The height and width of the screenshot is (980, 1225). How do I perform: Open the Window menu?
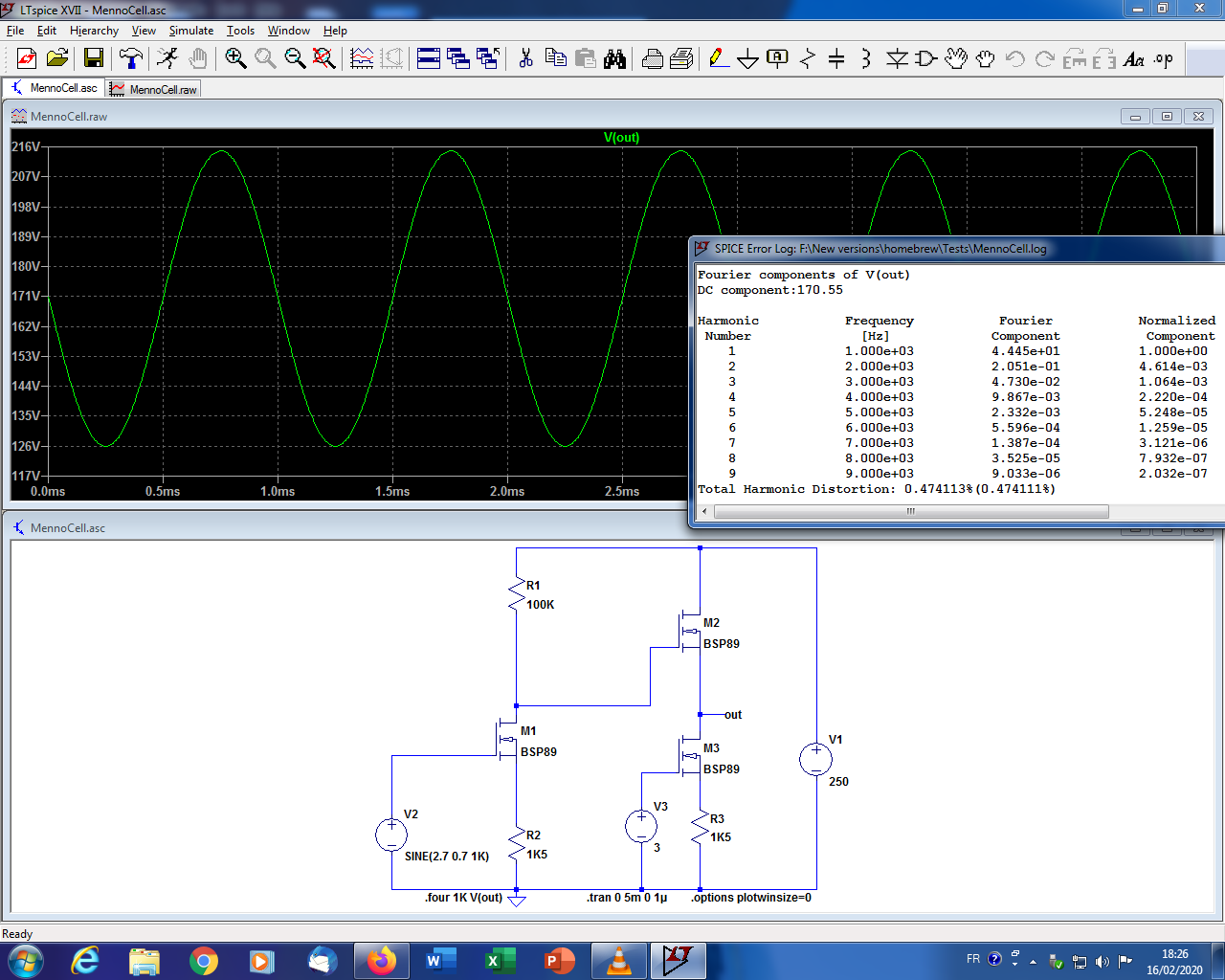coord(289,31)
